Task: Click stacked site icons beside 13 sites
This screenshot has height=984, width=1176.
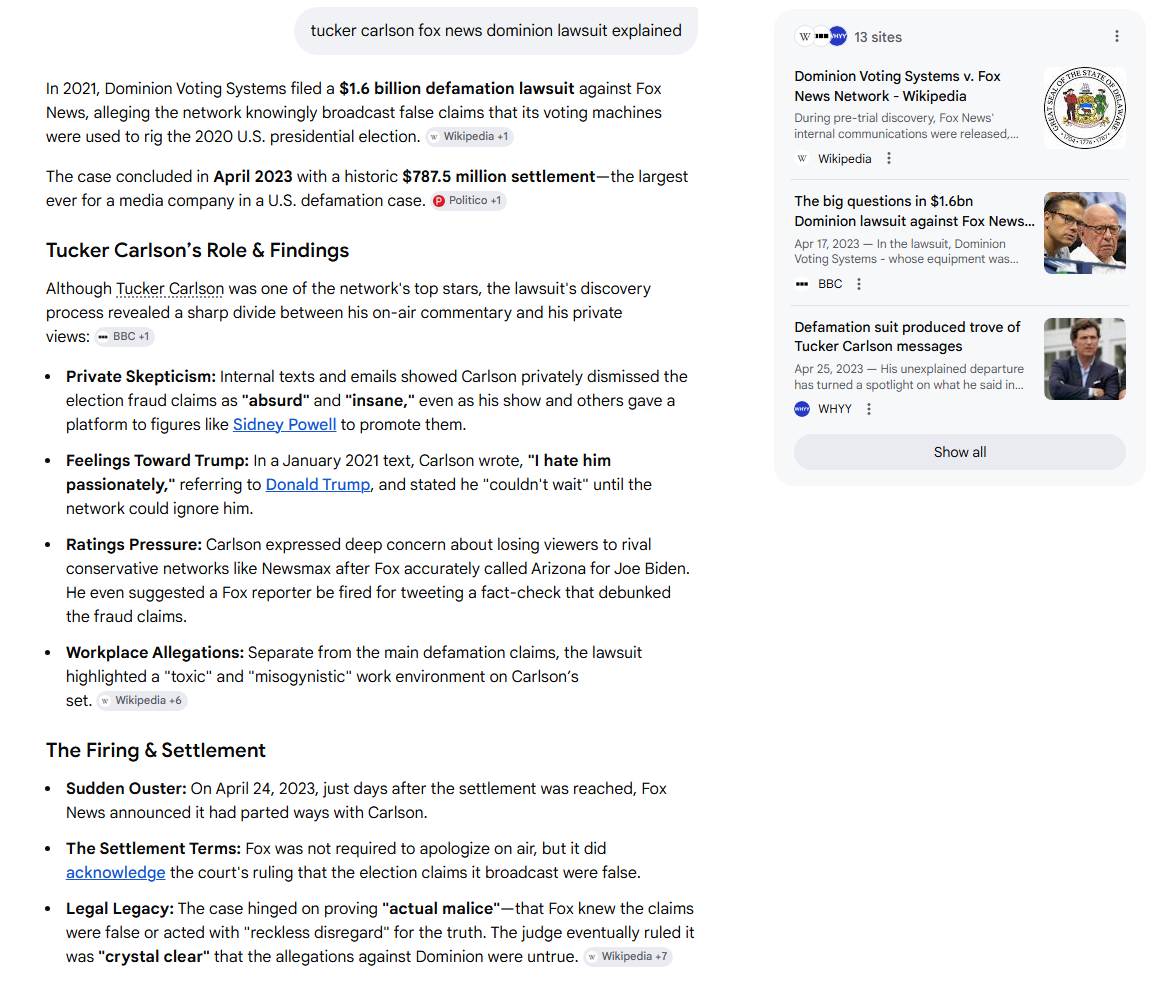Action: (821, 37)
